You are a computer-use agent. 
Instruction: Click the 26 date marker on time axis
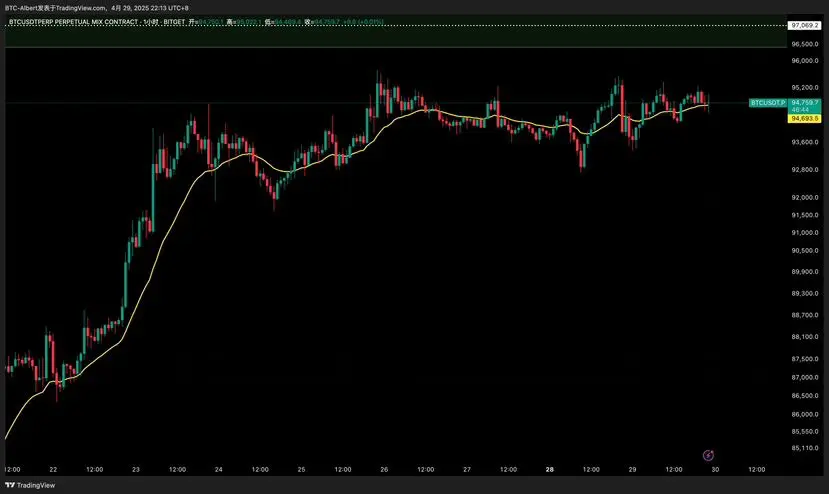pos(384,468)
